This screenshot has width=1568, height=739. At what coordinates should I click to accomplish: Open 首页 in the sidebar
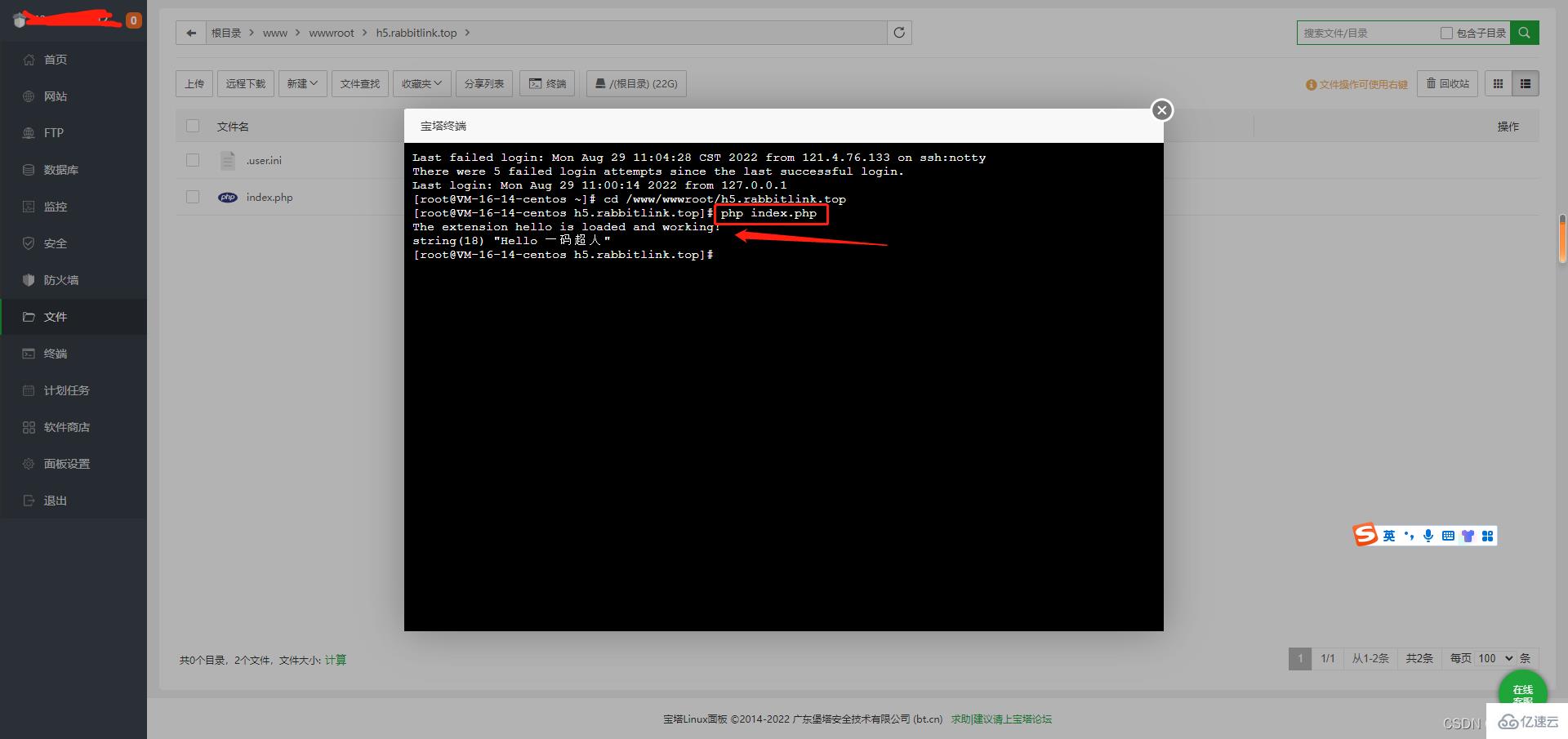(73, 60)
